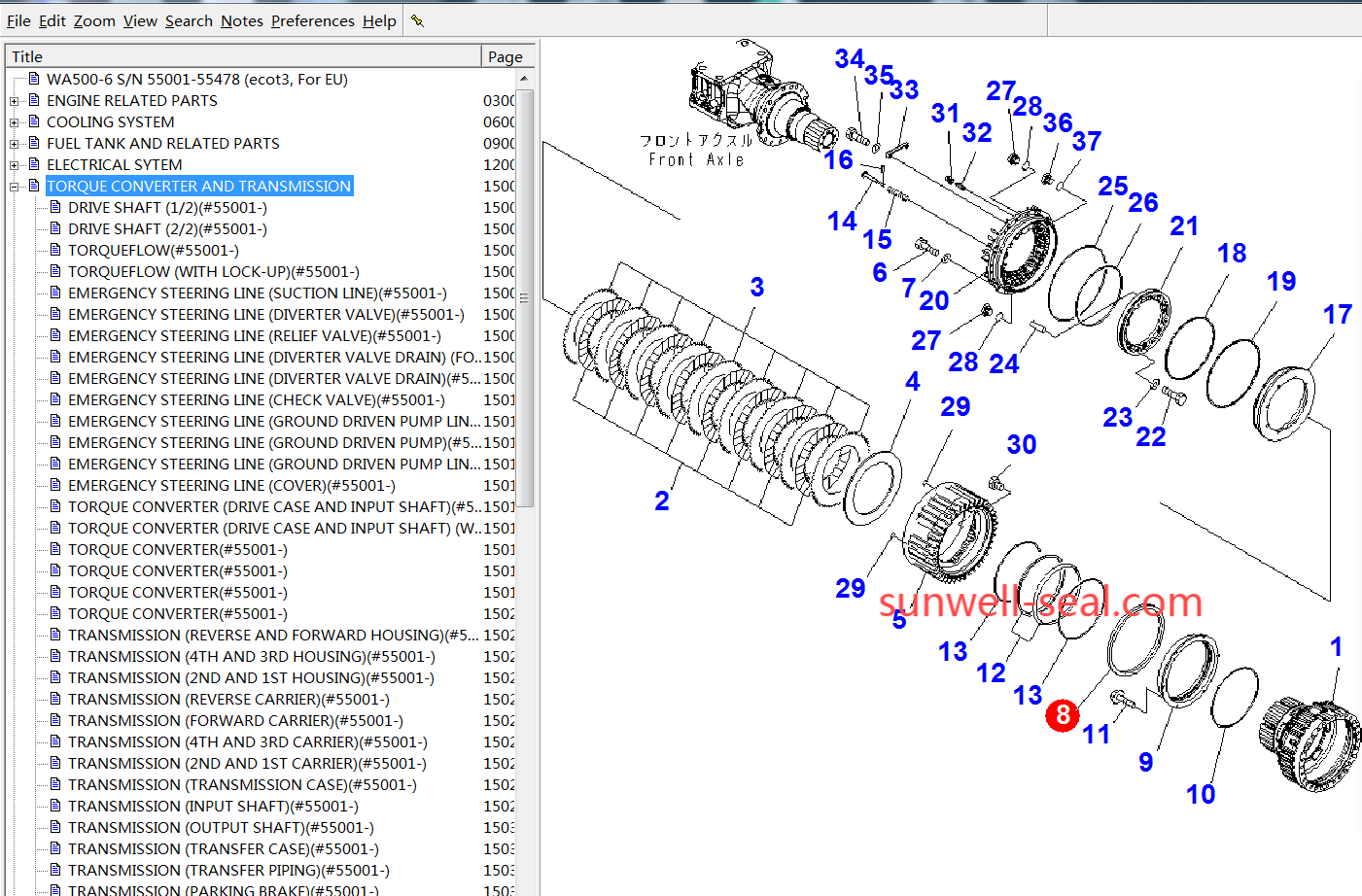1362x896 pixels.
Task: Click tree scrollbar up arrow
Action: pos(525,79)
